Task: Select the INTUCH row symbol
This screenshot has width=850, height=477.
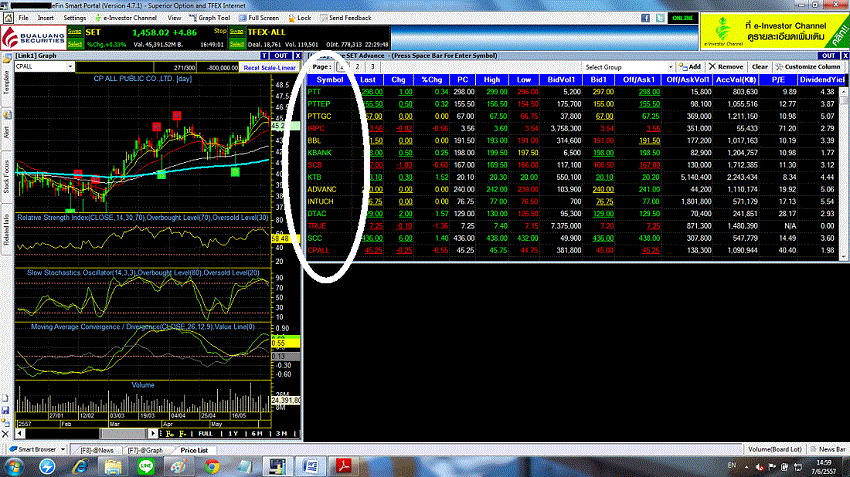Action: tap(320, 202)
